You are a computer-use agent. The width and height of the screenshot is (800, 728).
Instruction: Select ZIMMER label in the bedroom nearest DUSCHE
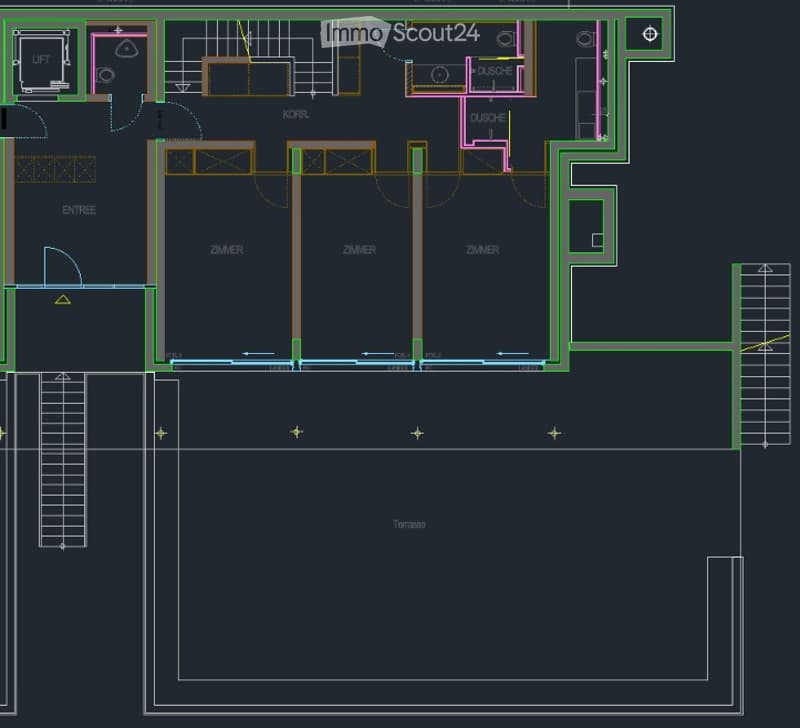coord(483,249)
